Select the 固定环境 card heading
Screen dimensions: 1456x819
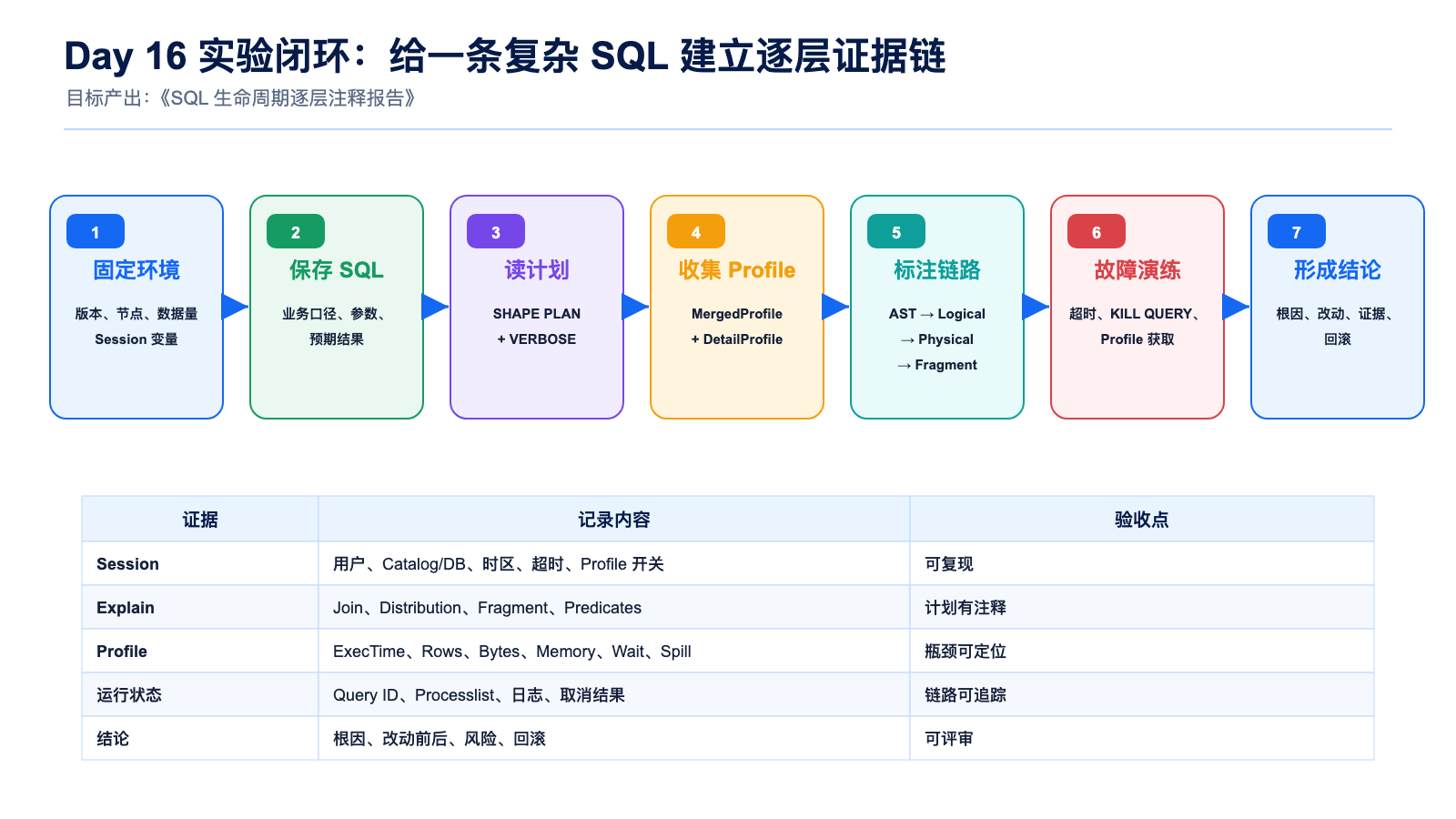[136, 270]
